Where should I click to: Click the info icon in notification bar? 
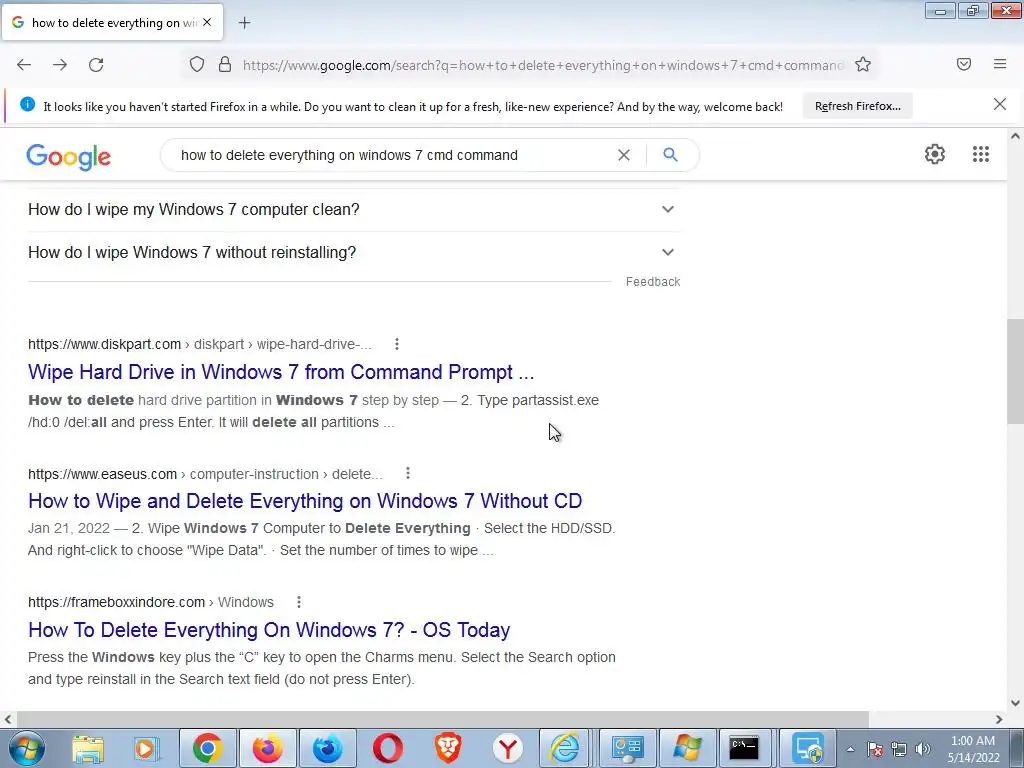(x=27, y=104)
